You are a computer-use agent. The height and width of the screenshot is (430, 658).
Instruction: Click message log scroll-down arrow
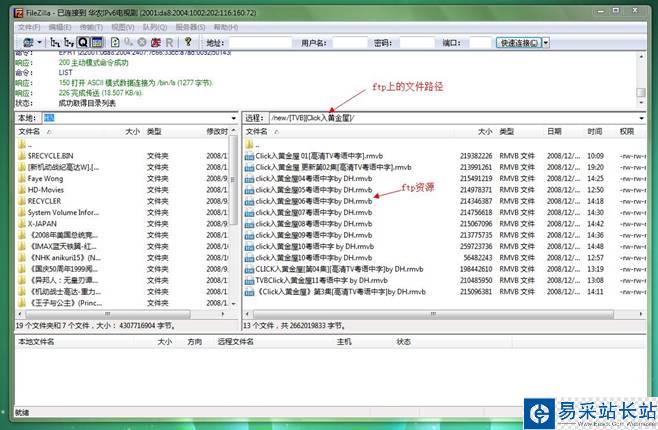click(641, 103)
